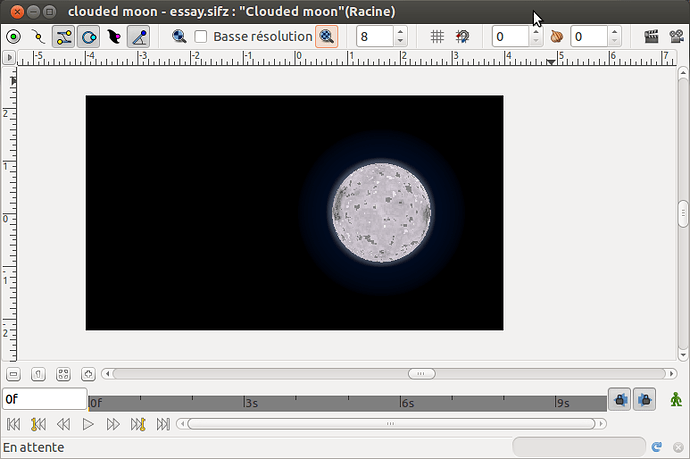The height and width of the screenshot is (459, 690).
Task: Toggle the grid display icon
Action: pos(437,37)
